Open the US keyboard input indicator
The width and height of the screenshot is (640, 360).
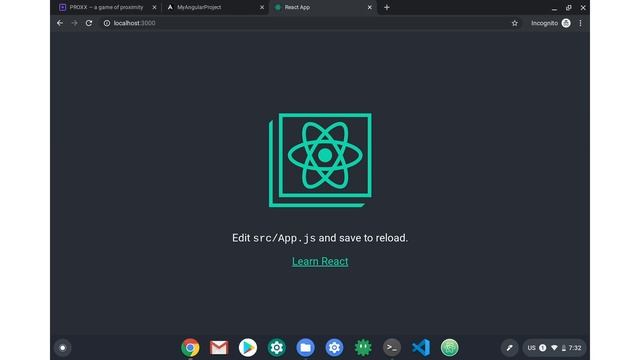pyautogui.click(x=531, y=348)
